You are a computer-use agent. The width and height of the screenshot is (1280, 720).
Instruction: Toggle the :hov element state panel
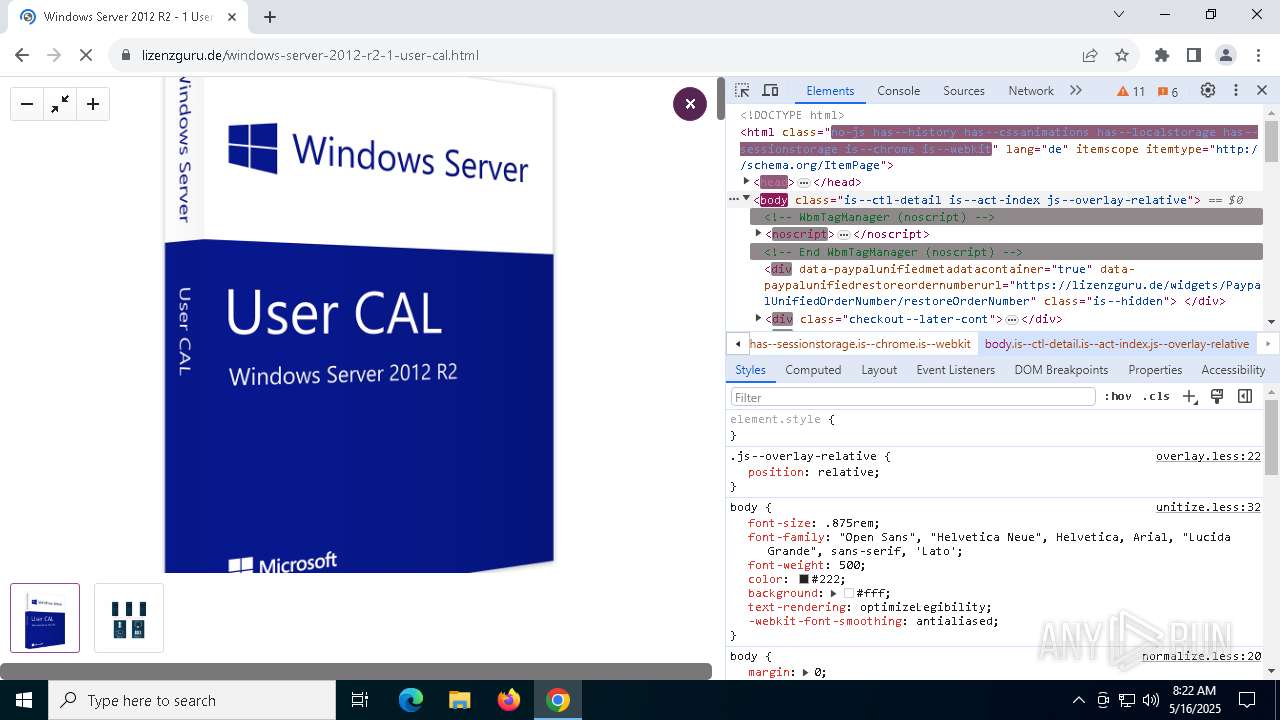pos(1118,396)
